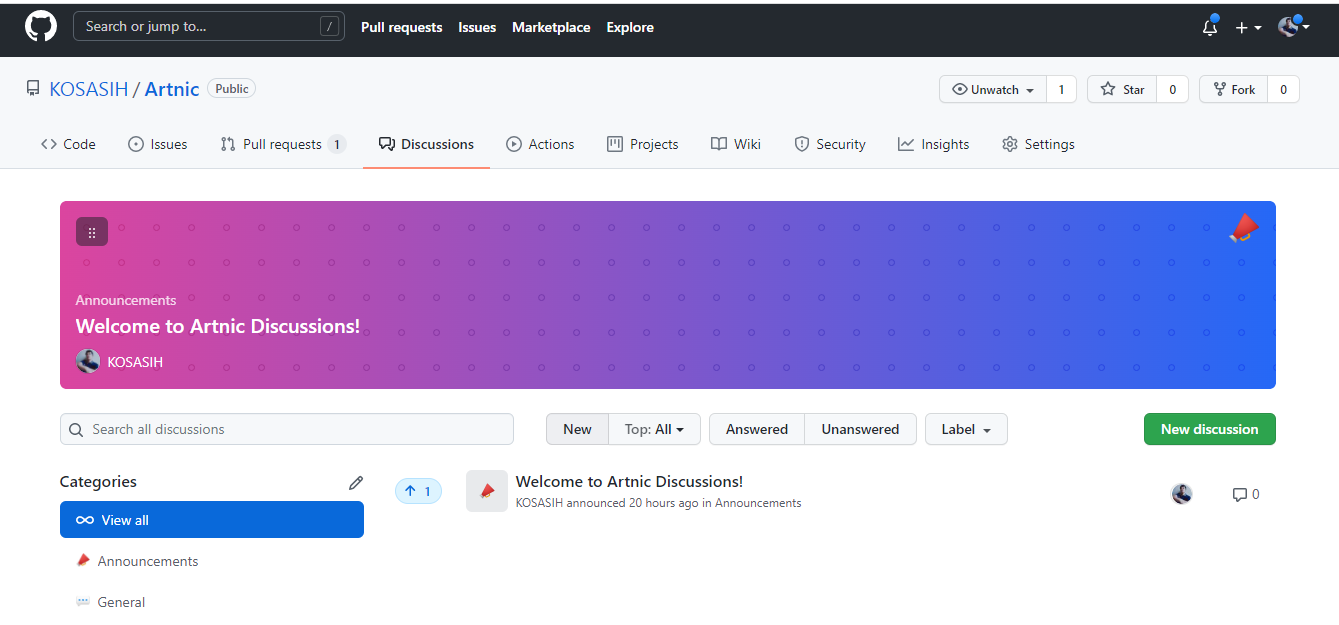
Task: Click the Unwatch button
Action: point(993,89)
